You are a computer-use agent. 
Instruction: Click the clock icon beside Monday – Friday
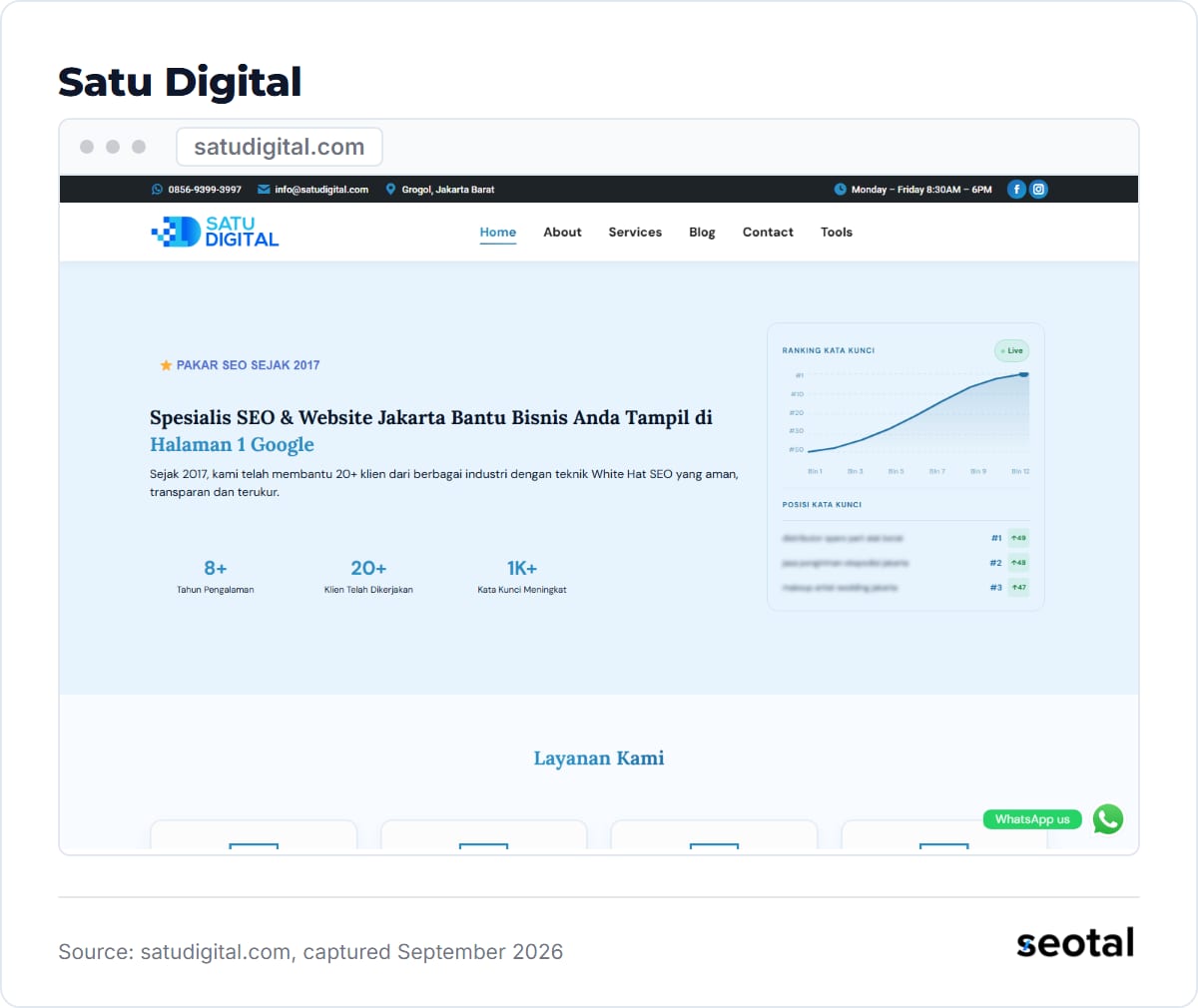pyautogui.click(x=840, y=190)
